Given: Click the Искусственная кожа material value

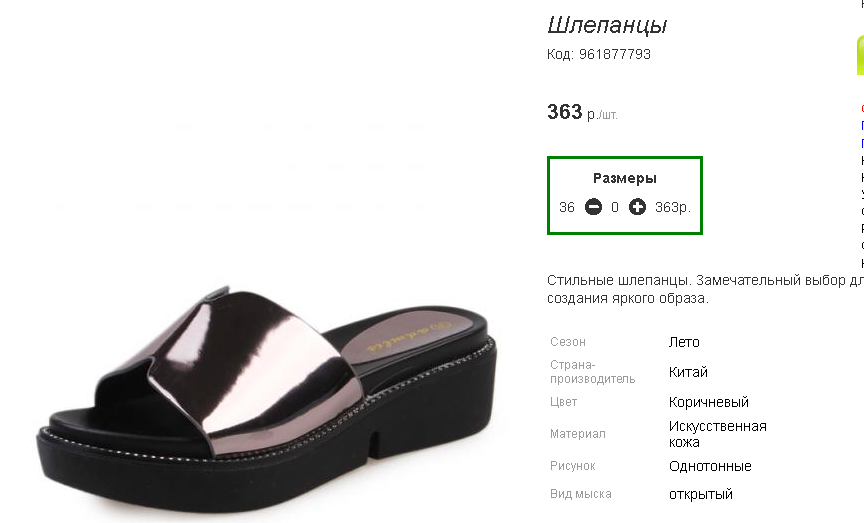Looking at the screenshot, I should (x=717, y=434).
